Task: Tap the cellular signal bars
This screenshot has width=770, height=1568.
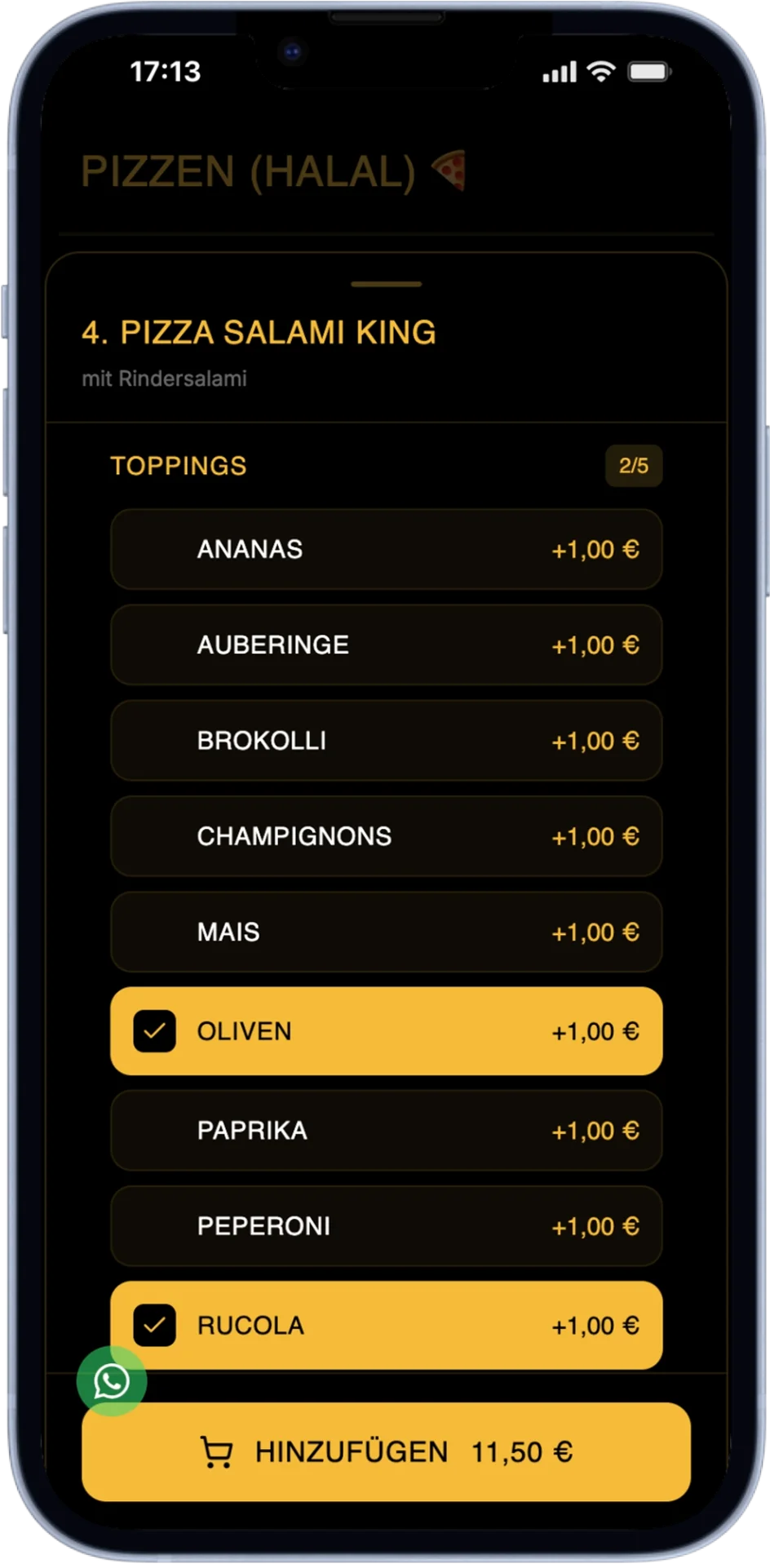Action: pos(559,72)
